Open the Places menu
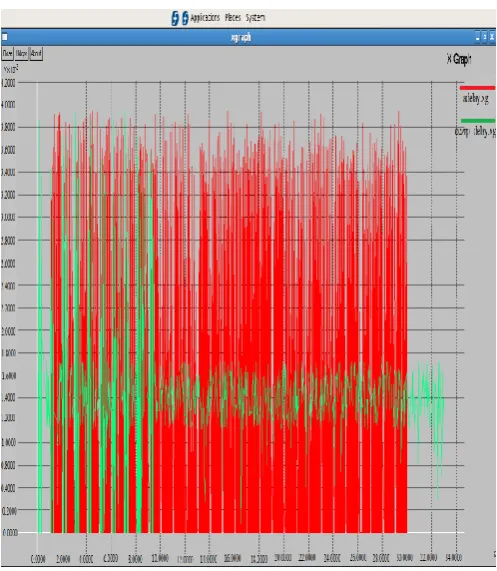Viewport: 497px width, 571px height. pyautogui.click(x=233, y=17)
